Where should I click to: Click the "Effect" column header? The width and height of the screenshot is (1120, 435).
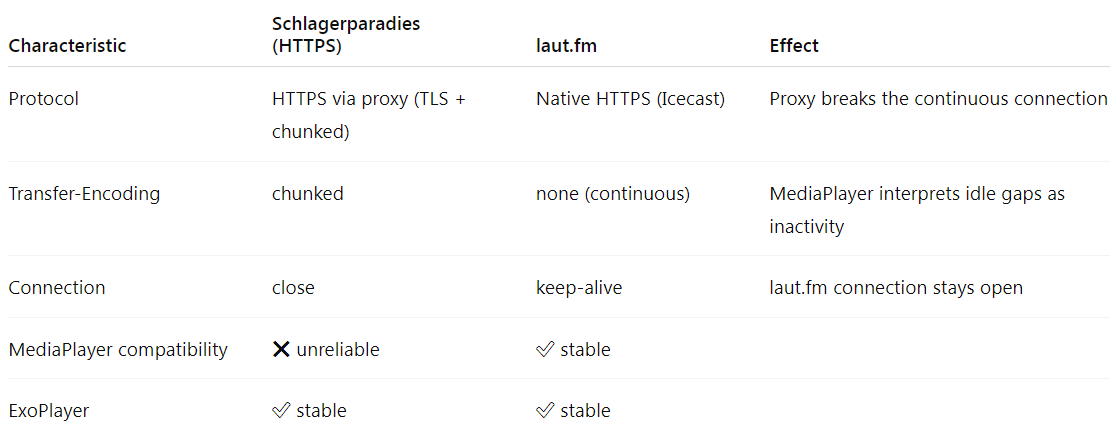794,46
